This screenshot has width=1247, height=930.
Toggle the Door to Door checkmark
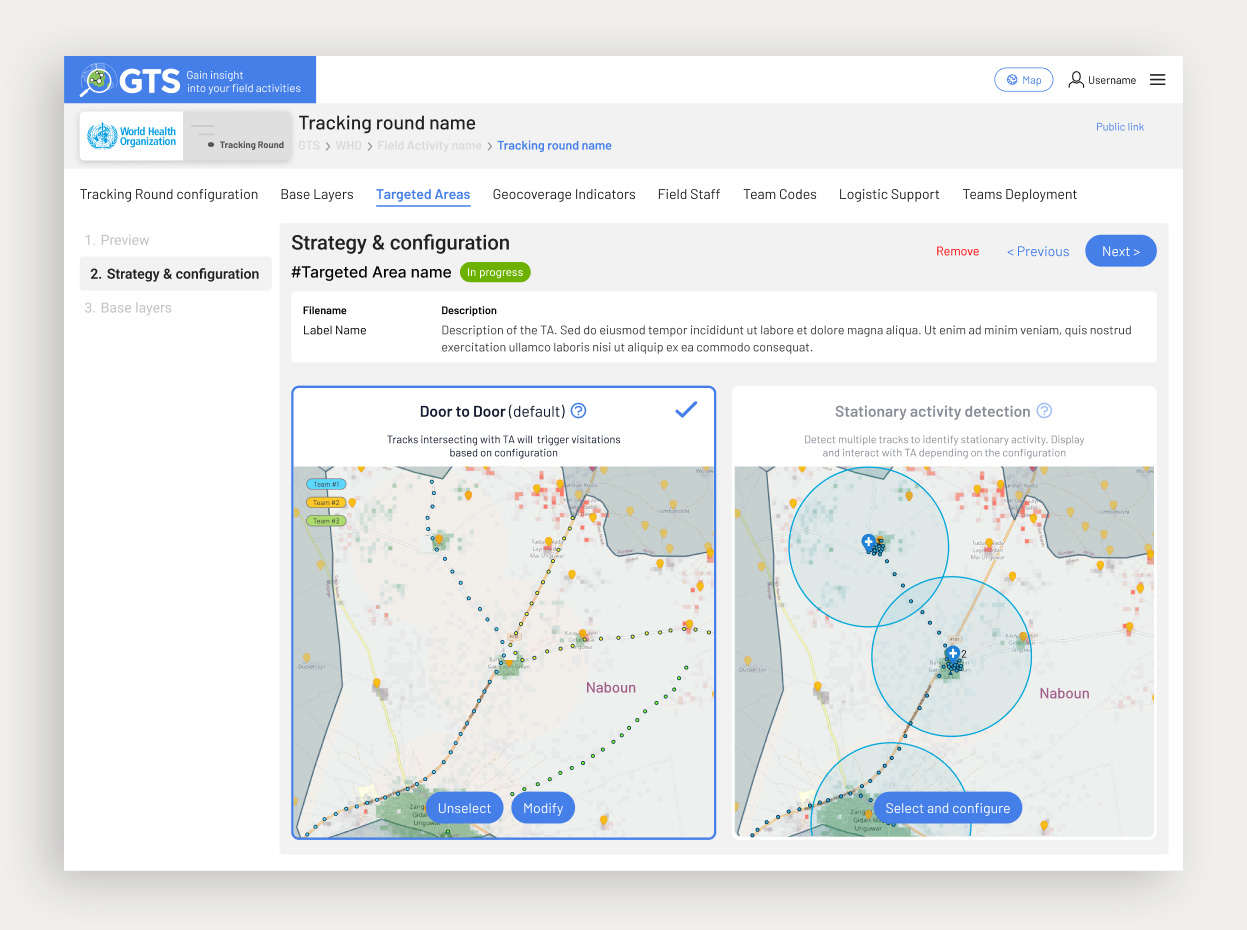686,409
